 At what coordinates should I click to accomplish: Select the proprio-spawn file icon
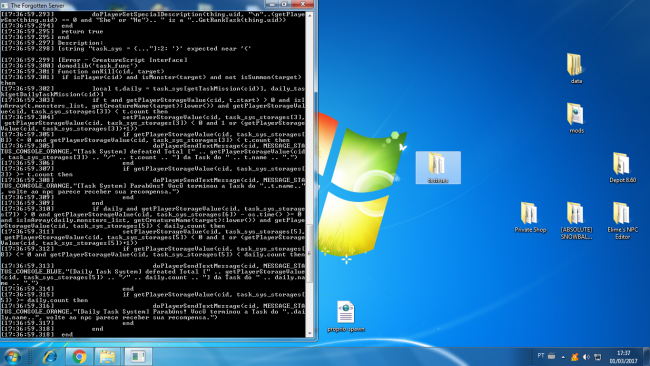click(x=346, y=316)
